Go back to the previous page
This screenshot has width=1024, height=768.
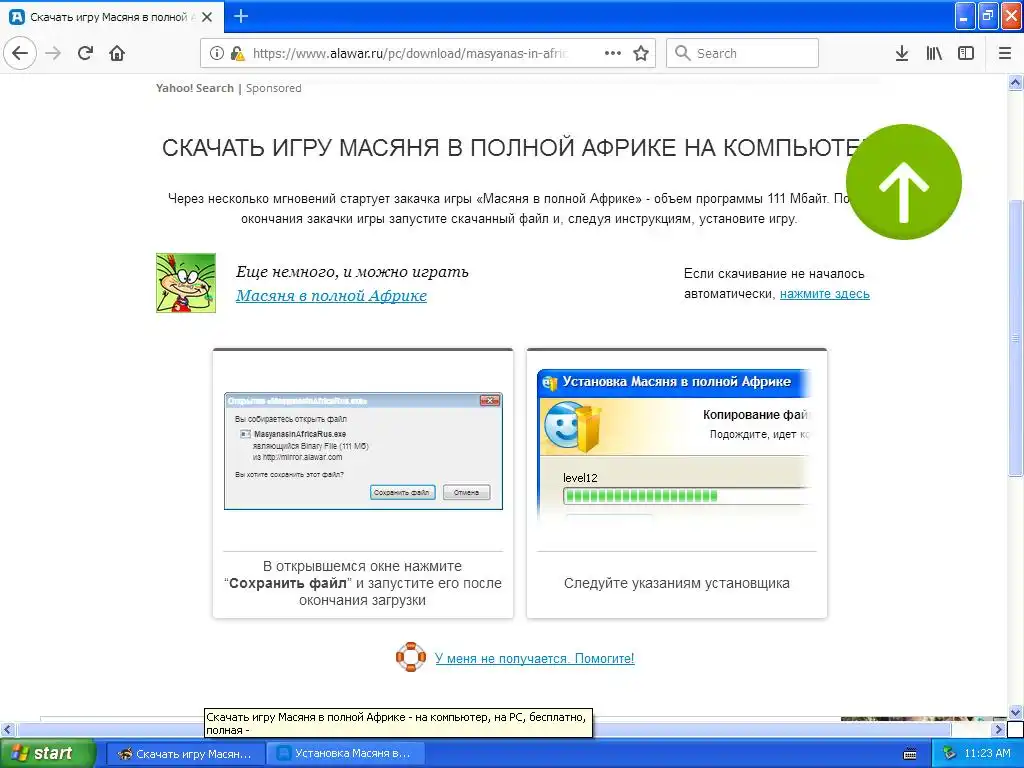click(20, 54)
